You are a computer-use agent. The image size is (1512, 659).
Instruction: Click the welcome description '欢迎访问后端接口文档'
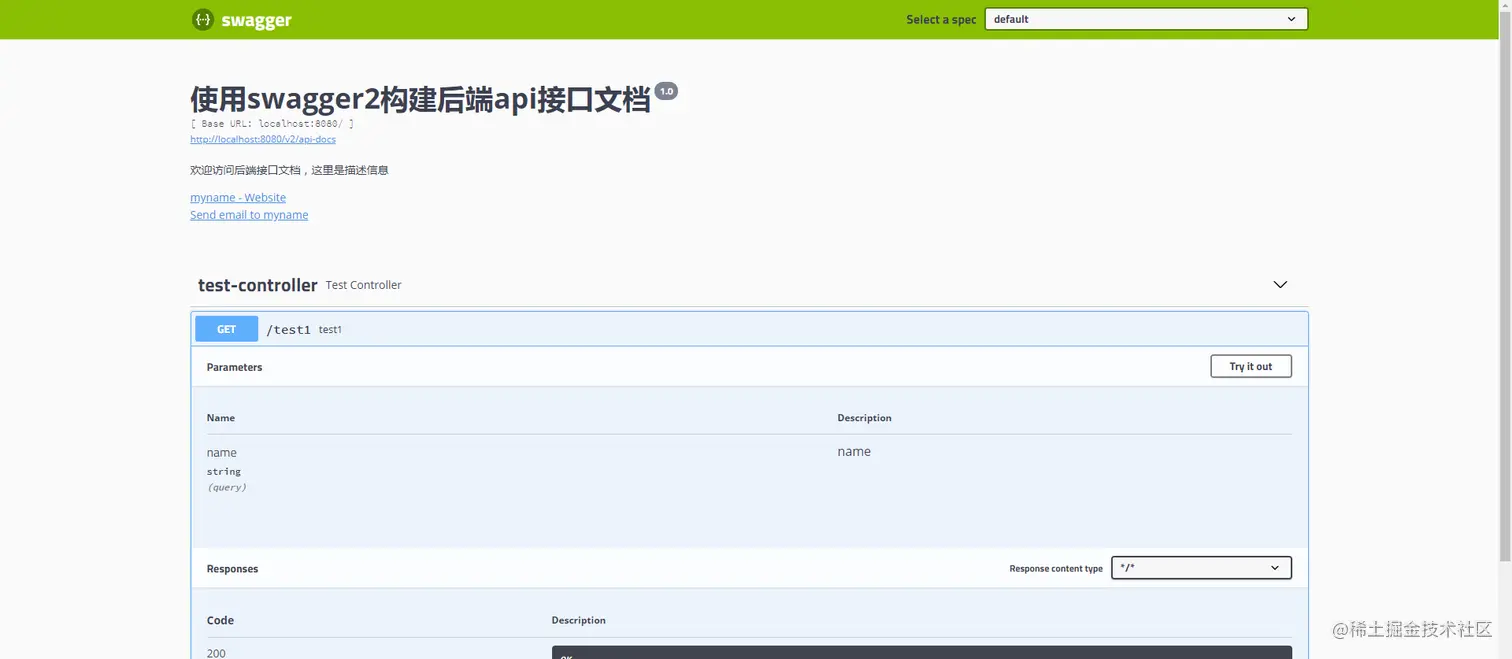pyautogui.click(x=289, y=170)
